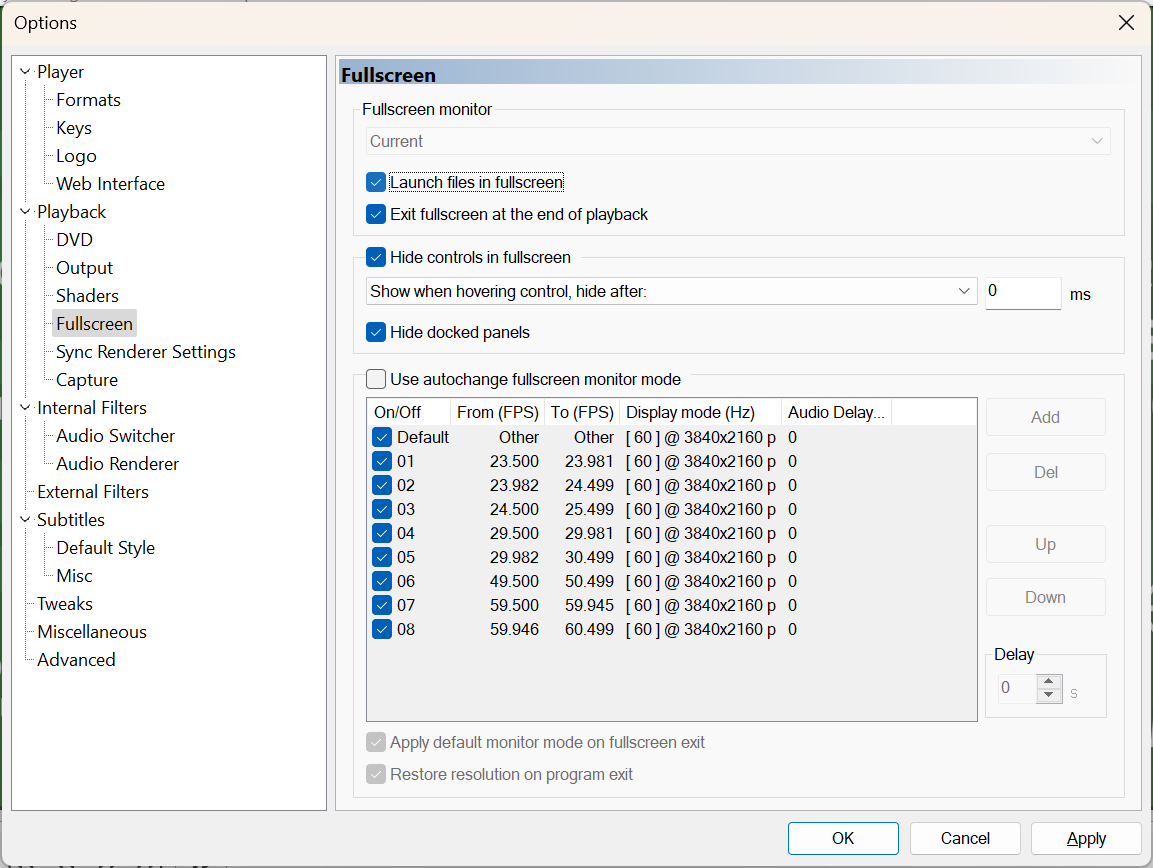Select the Tweaks settings page

pyautogui.click(x=64, y=603)
